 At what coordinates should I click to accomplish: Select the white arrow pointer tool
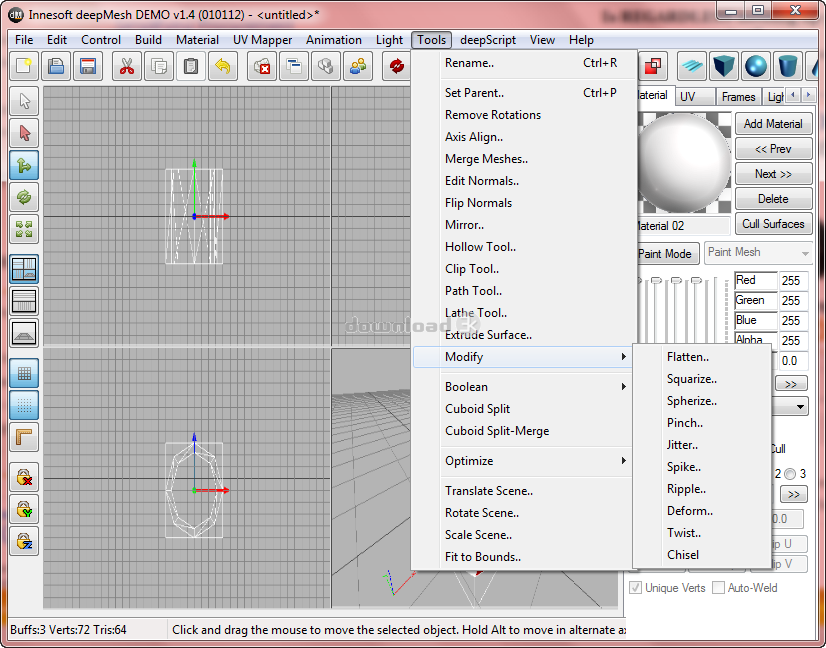coord(24,101)
